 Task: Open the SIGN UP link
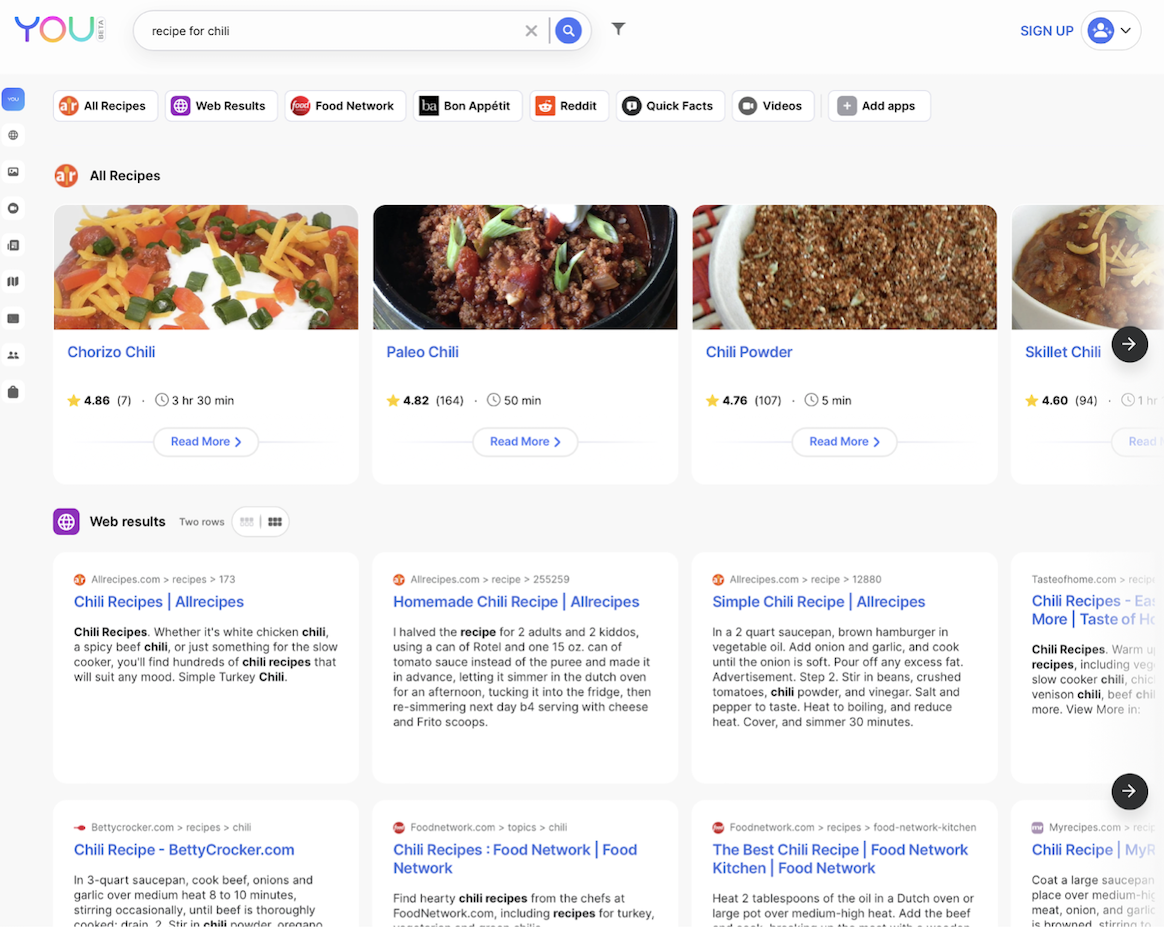click(x=1046, y=31)
